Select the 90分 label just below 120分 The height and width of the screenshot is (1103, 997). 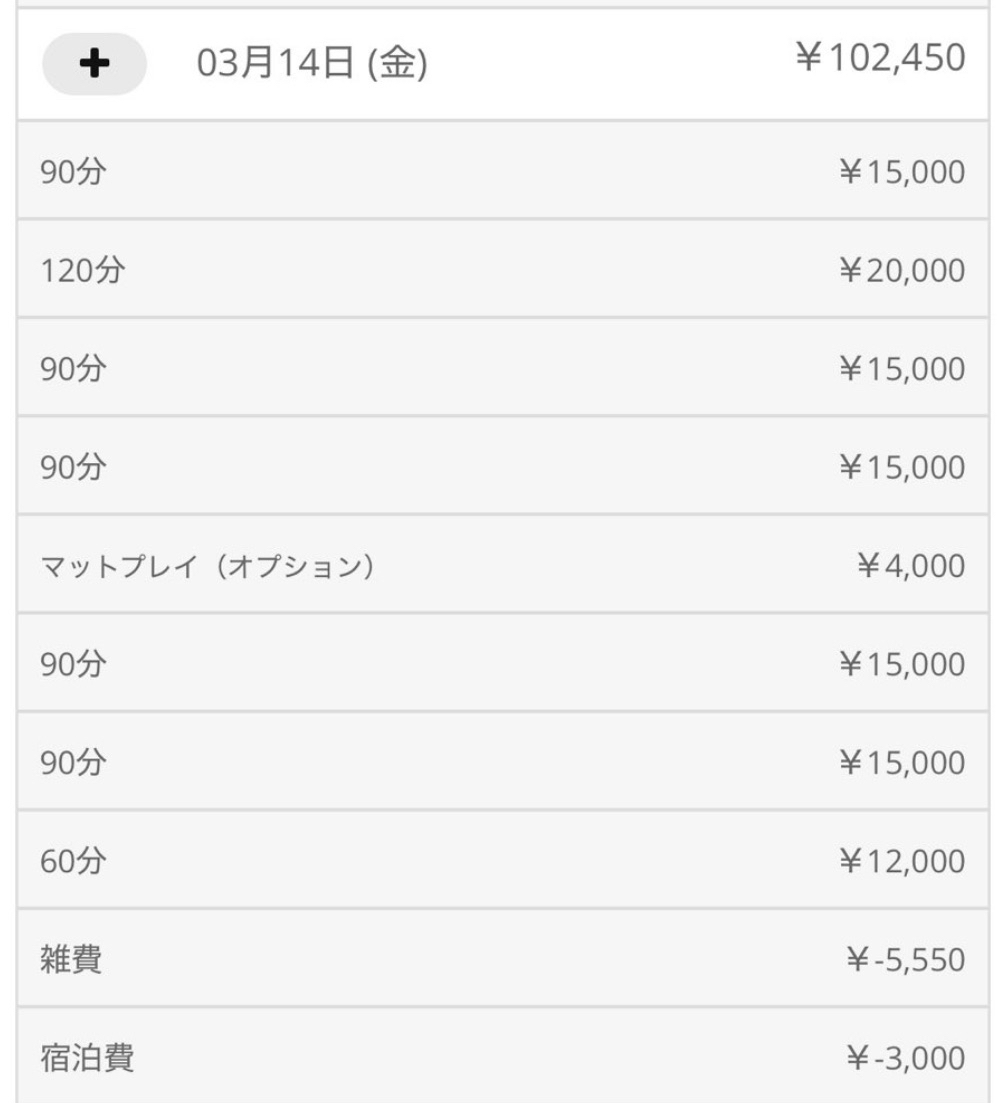coord(73,369)
